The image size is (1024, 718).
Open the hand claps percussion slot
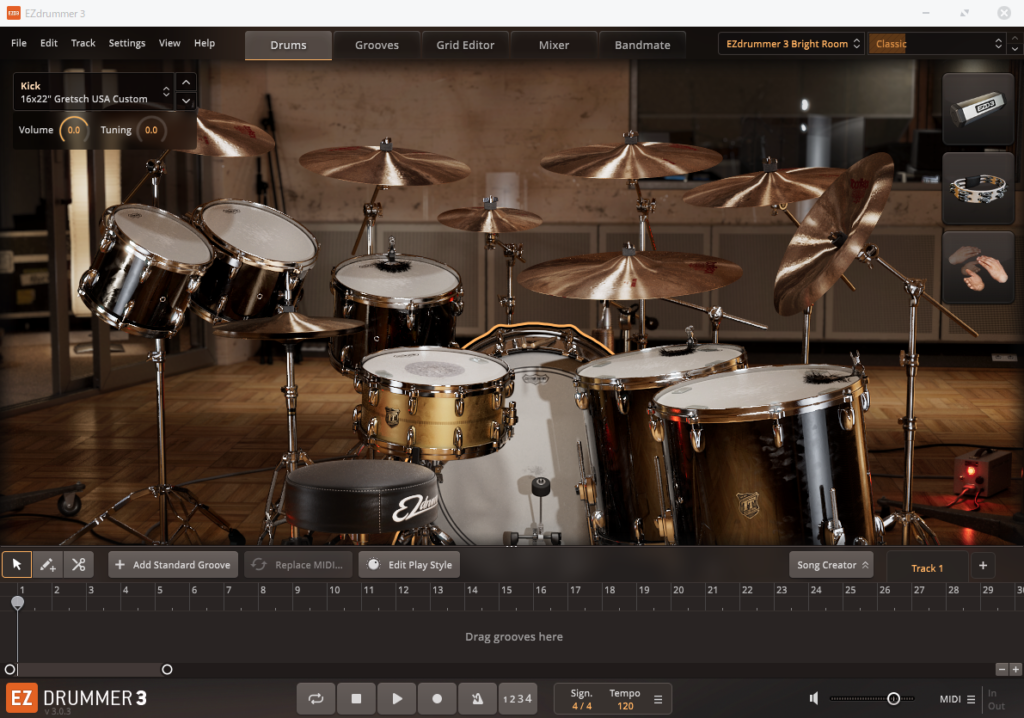[x=978, y=267]
